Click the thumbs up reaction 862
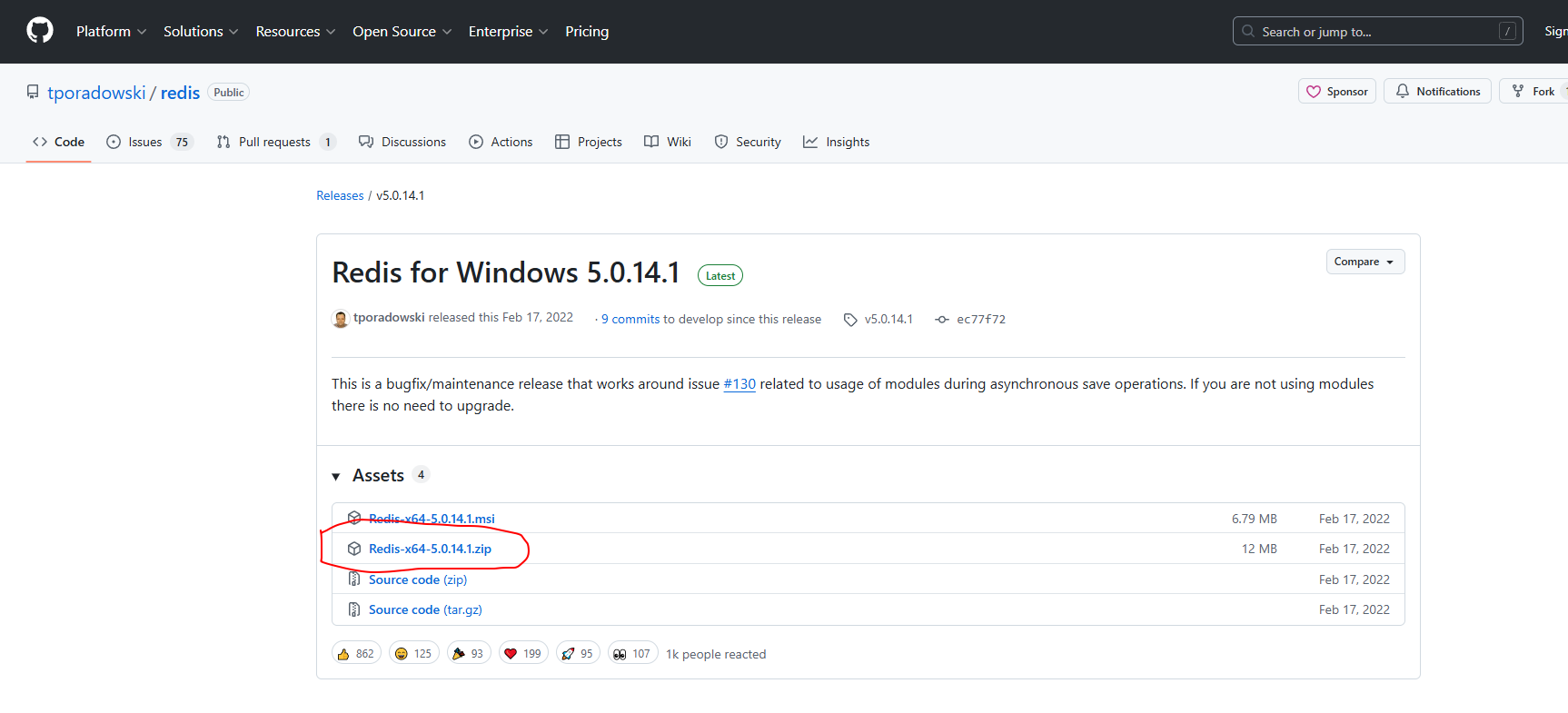This screenshot has width=1568, height=713. coord(356,653)
